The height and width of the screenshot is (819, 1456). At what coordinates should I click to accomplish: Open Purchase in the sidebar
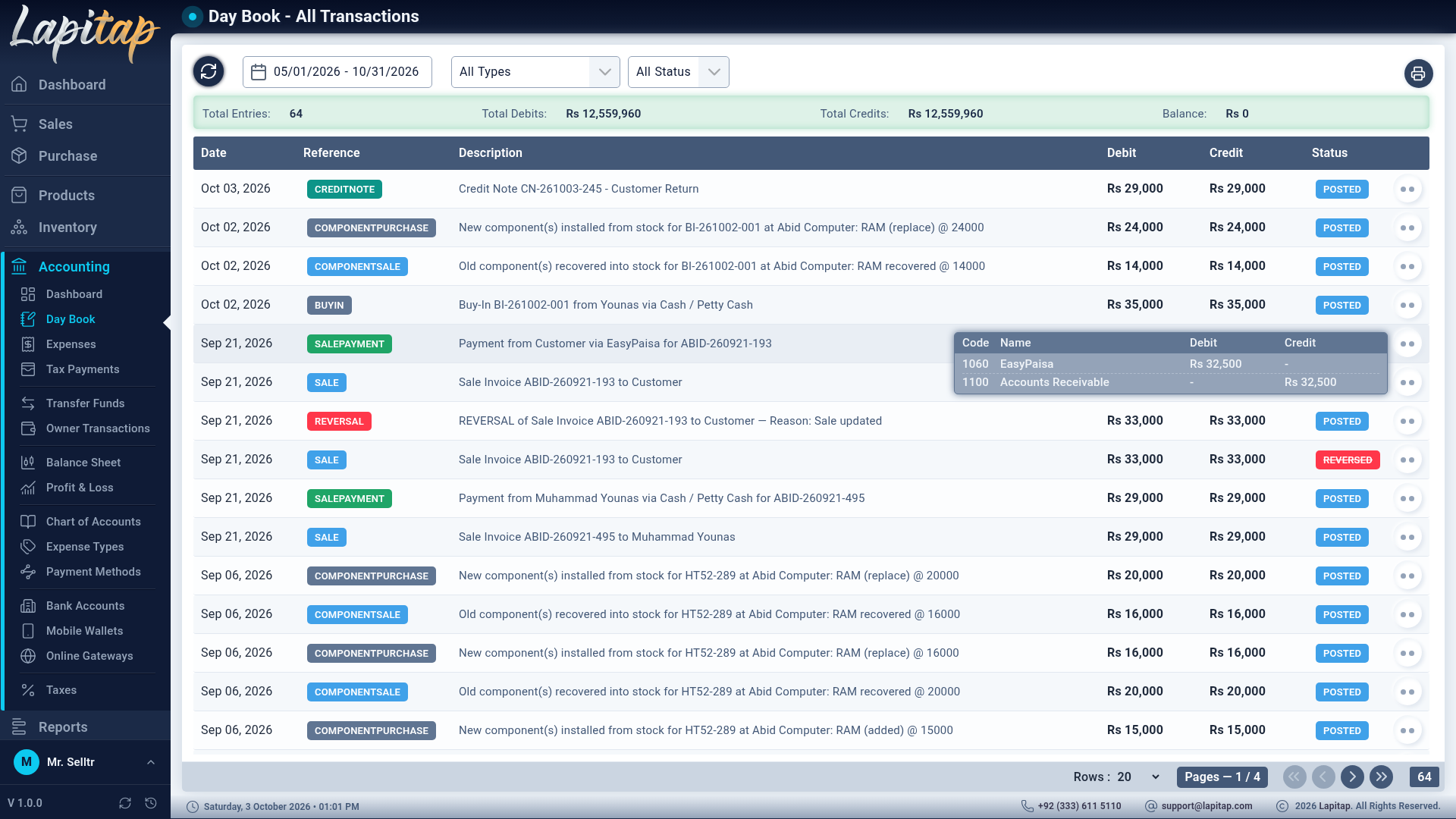[85, 156]
